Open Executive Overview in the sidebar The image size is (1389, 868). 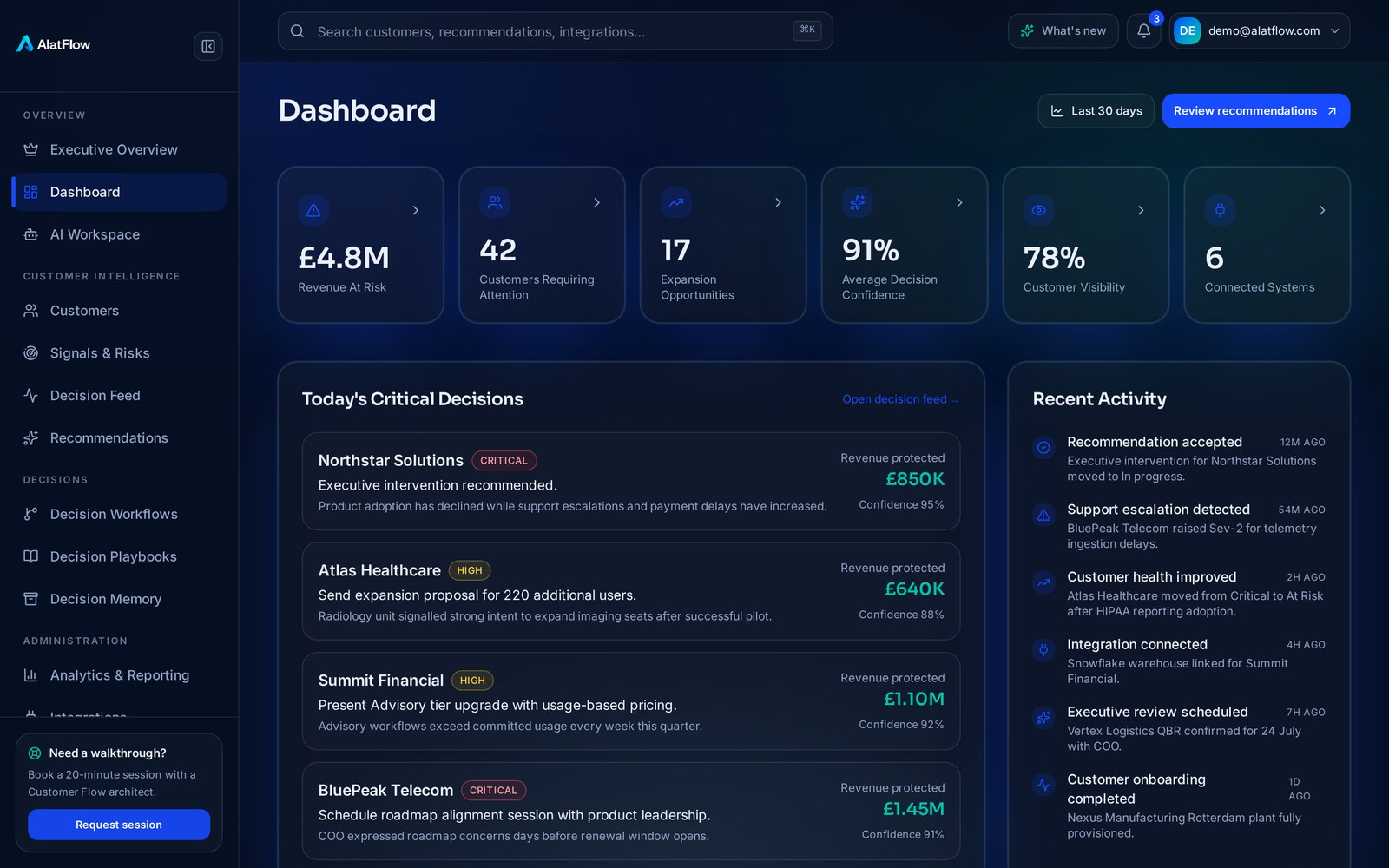pos(119,149)
